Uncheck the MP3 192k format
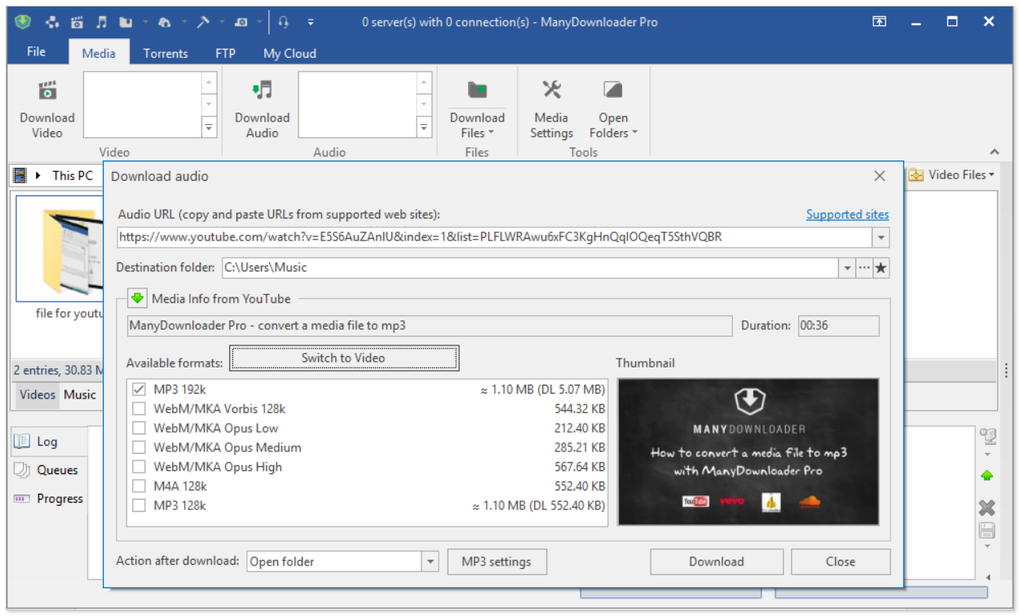The height and width of the screenshot is (616, 1020). (x=139, y=390)
